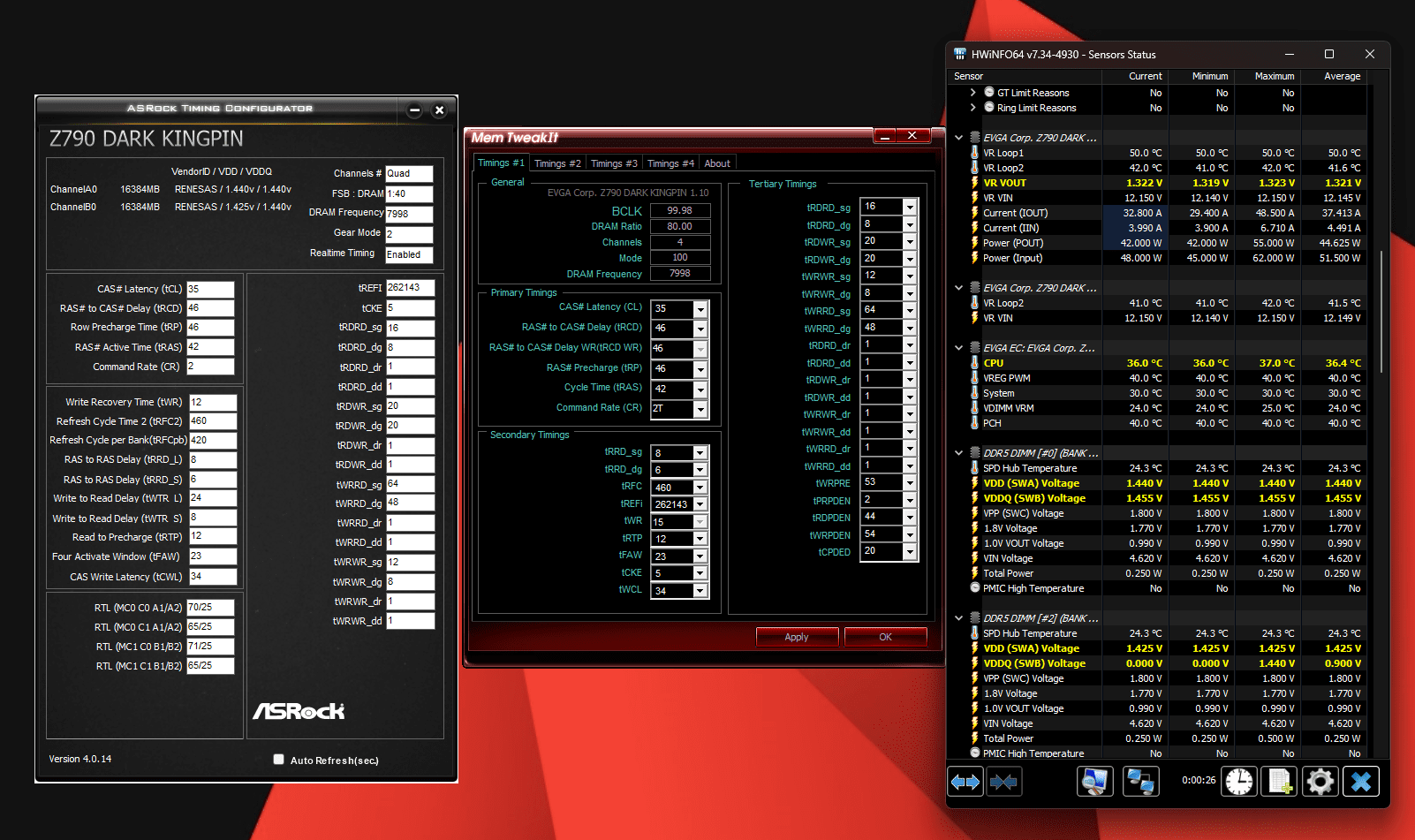Image resolution: width=1415 pixels, height=840 pixels.
Task: Click the thermometer icon beside VREG PWM
Action: [x=975, y=378]
